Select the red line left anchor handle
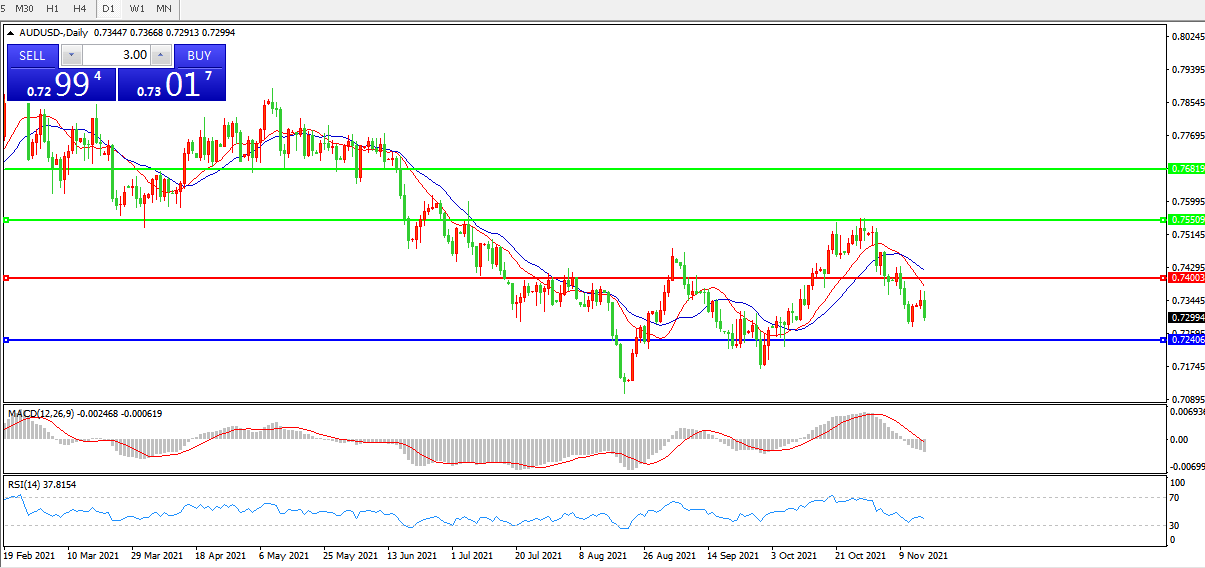Viewport: 1205px width, 568px height. point(6,277)
